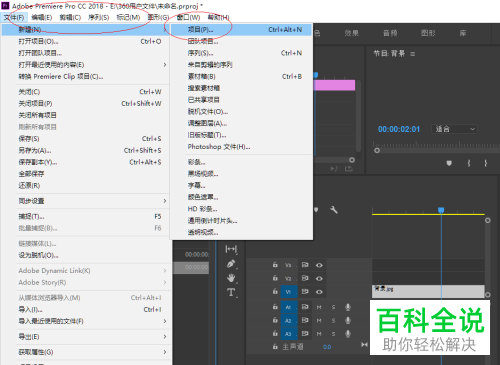500x365 pixels.
Task: Click the 00:00:02:01 timecode in Program monitor
Action: [x=399, y=129]
